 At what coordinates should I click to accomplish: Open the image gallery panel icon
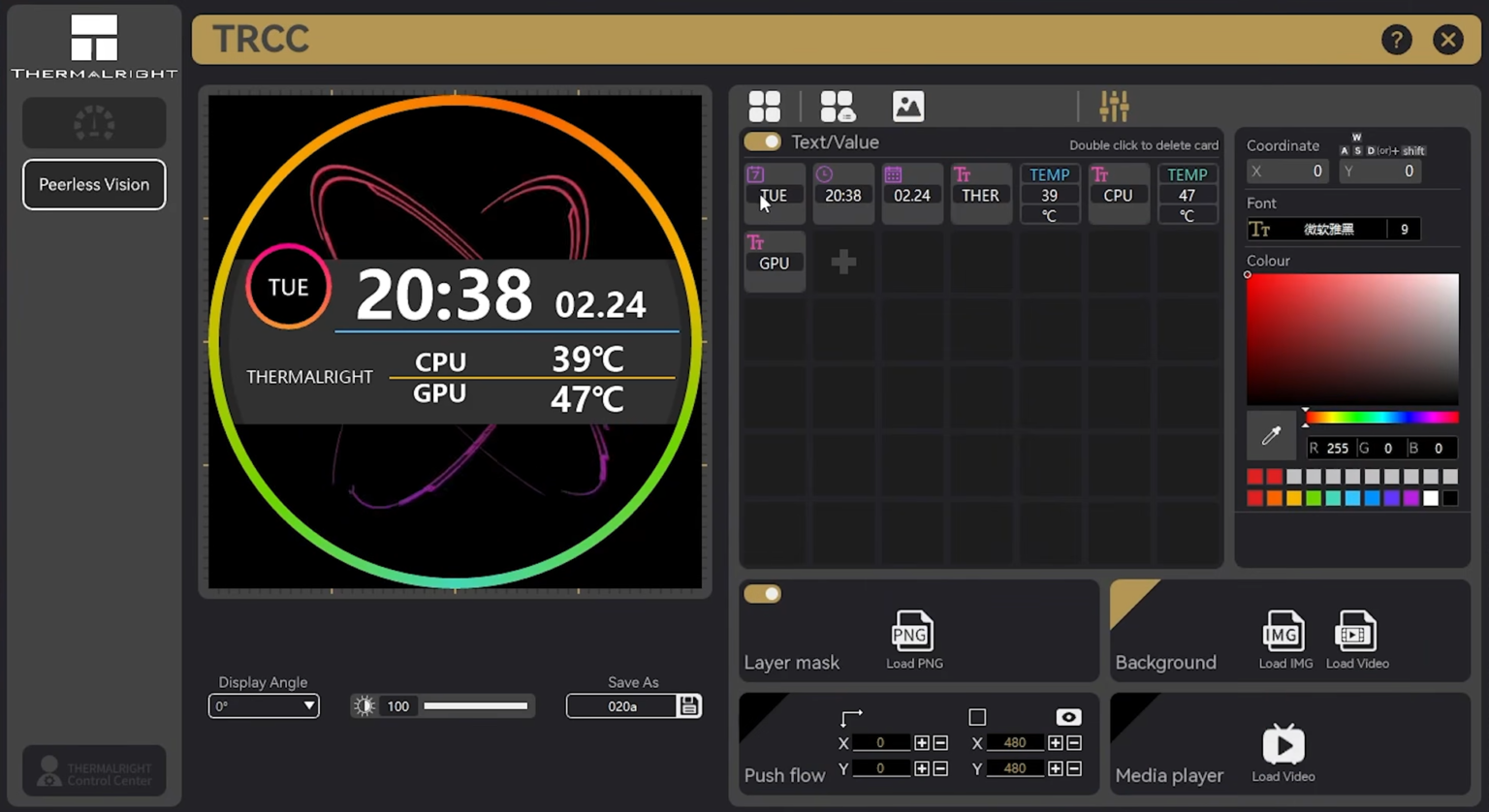(907, 106)
